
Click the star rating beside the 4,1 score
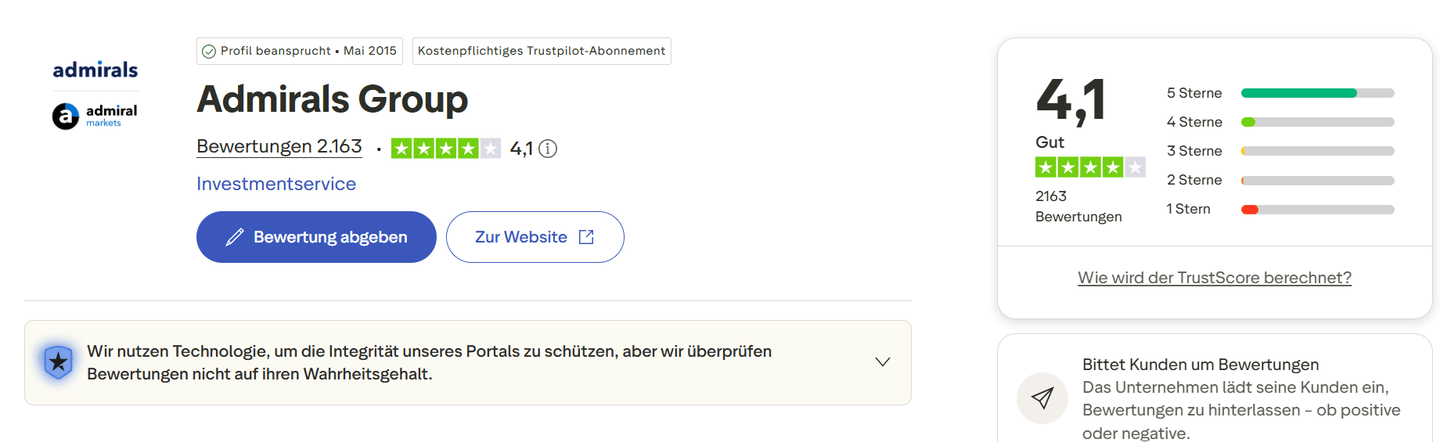445,149
